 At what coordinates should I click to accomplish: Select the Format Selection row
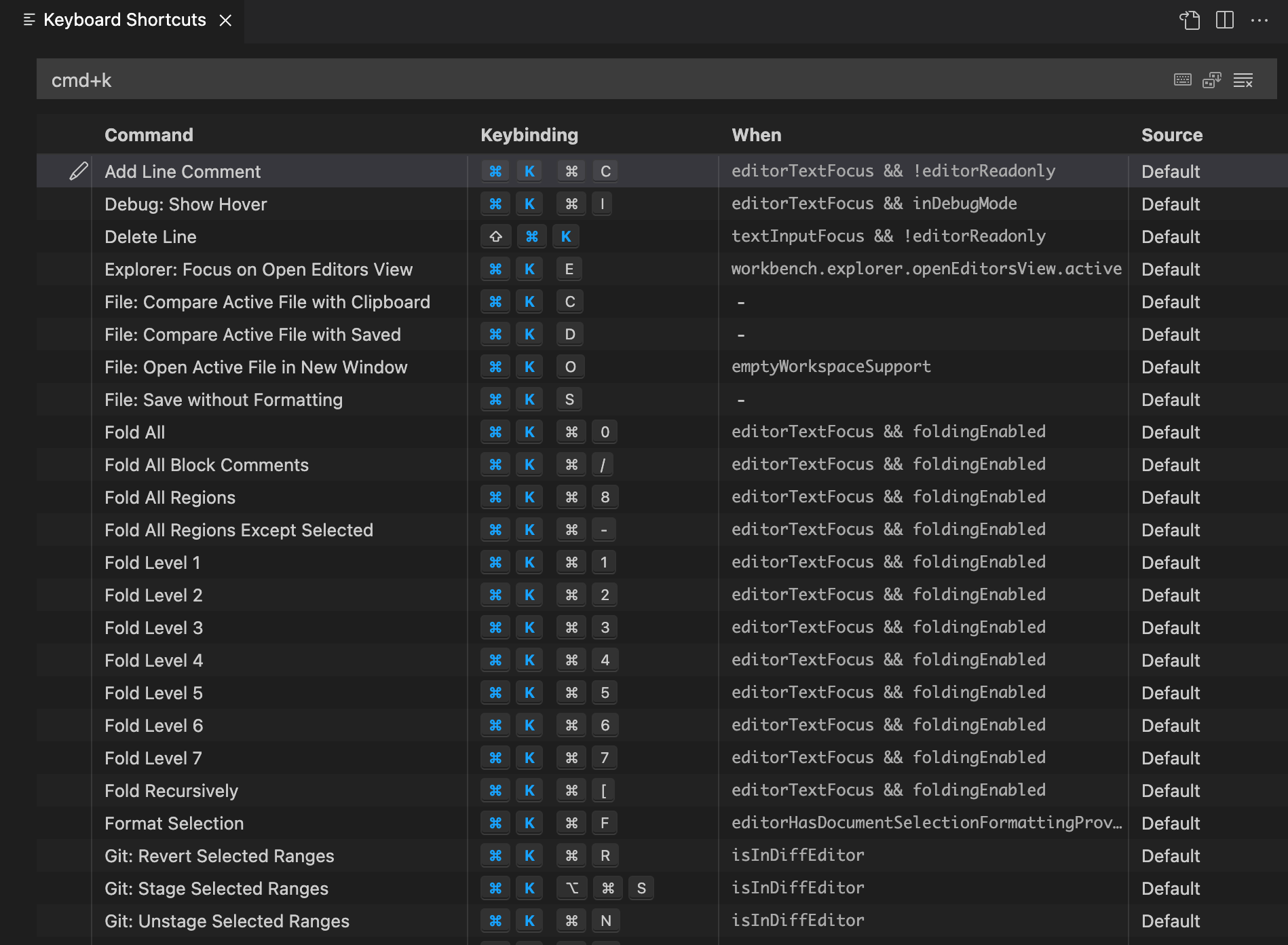click(271, 823)
